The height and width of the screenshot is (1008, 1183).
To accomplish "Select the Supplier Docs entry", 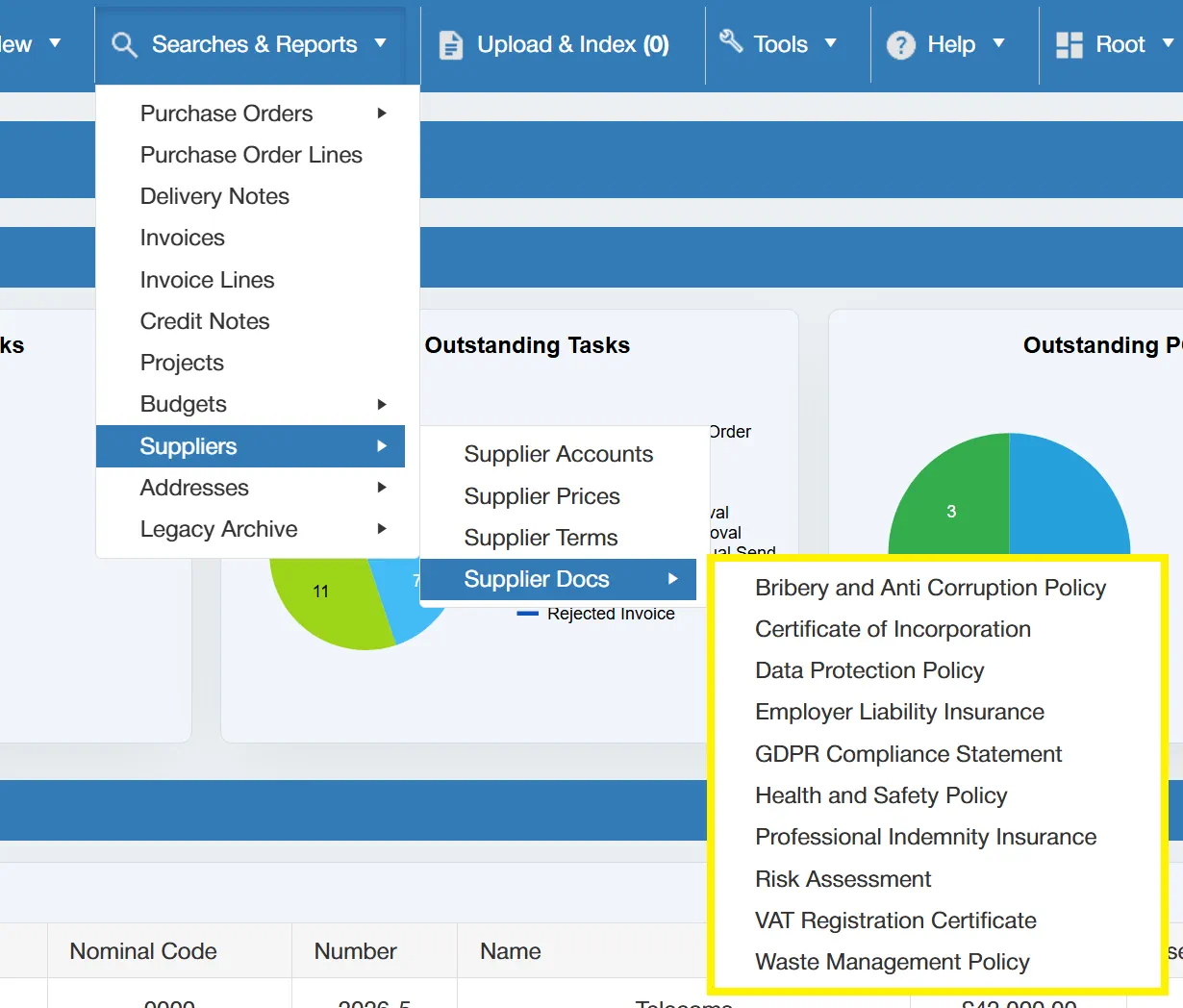I will click(559, 579).
